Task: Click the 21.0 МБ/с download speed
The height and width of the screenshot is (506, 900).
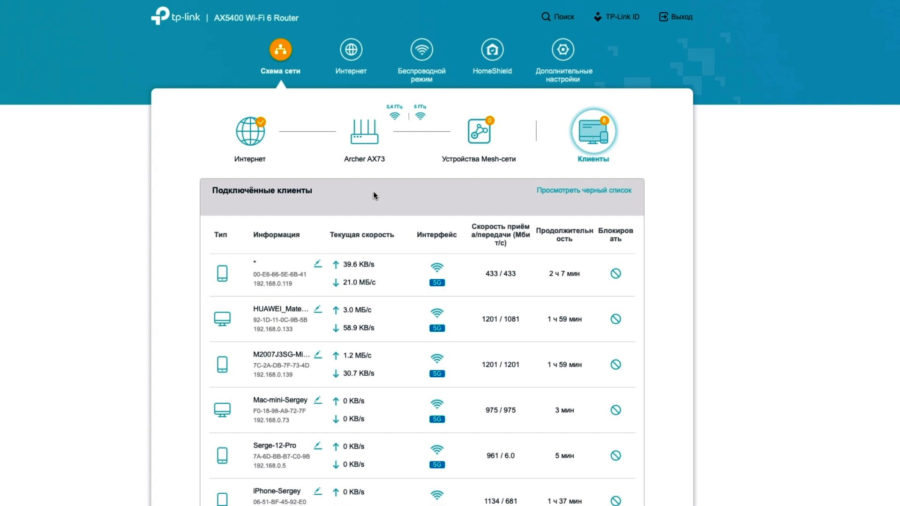Action: tap(359, 282)
